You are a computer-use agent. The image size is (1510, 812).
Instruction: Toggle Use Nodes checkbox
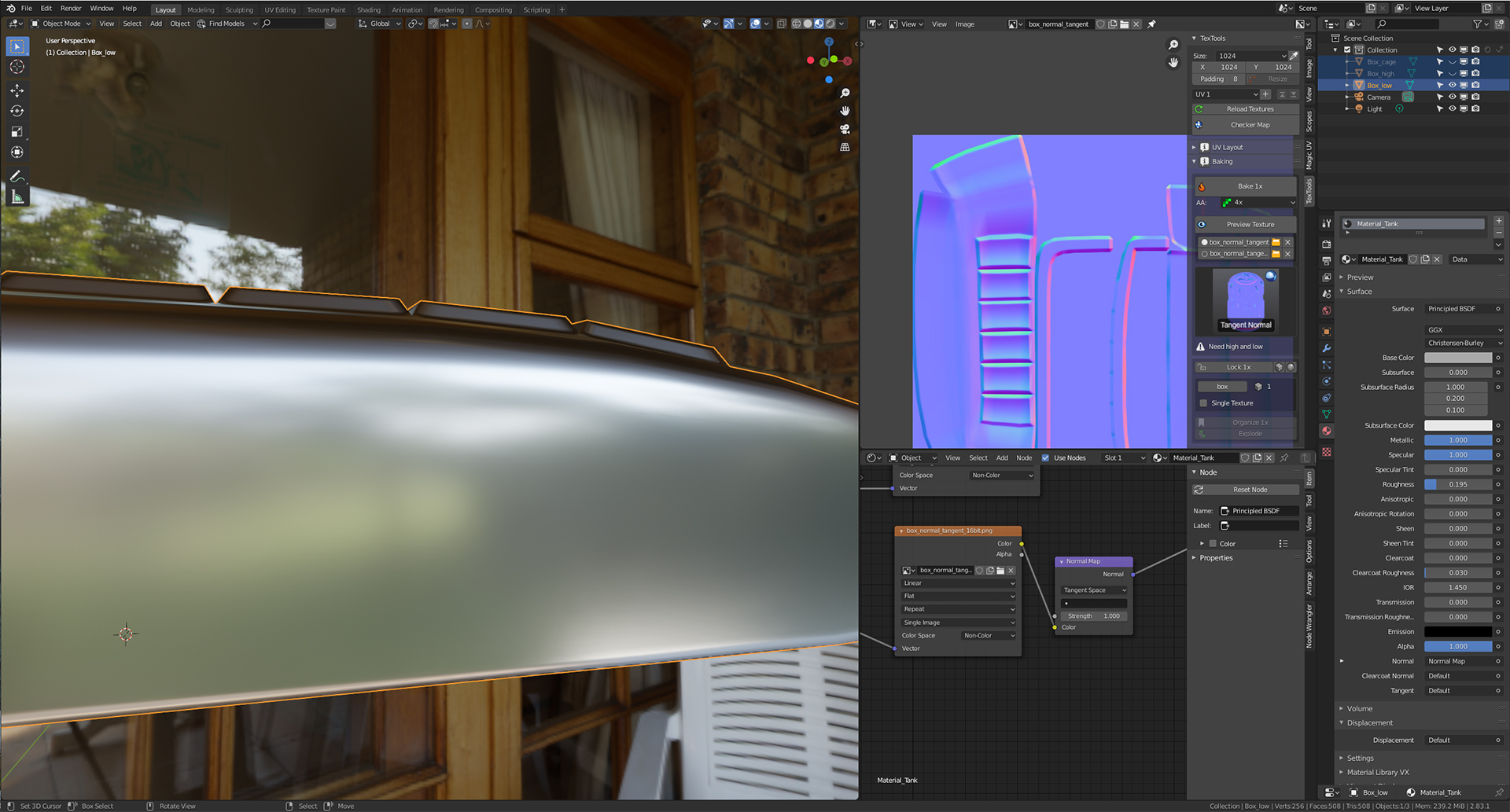tap(1045, 457)
